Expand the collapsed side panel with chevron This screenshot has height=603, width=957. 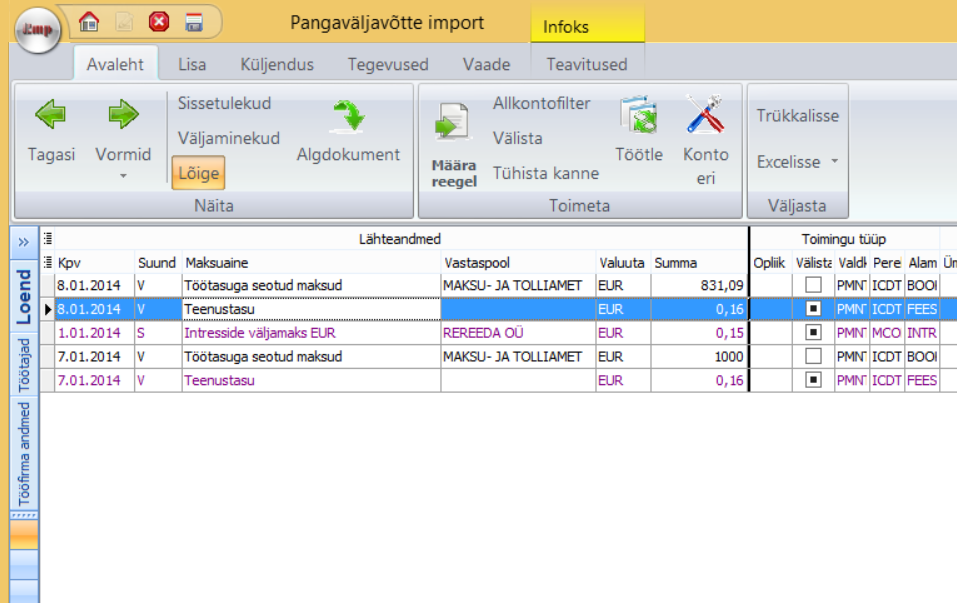23,242
